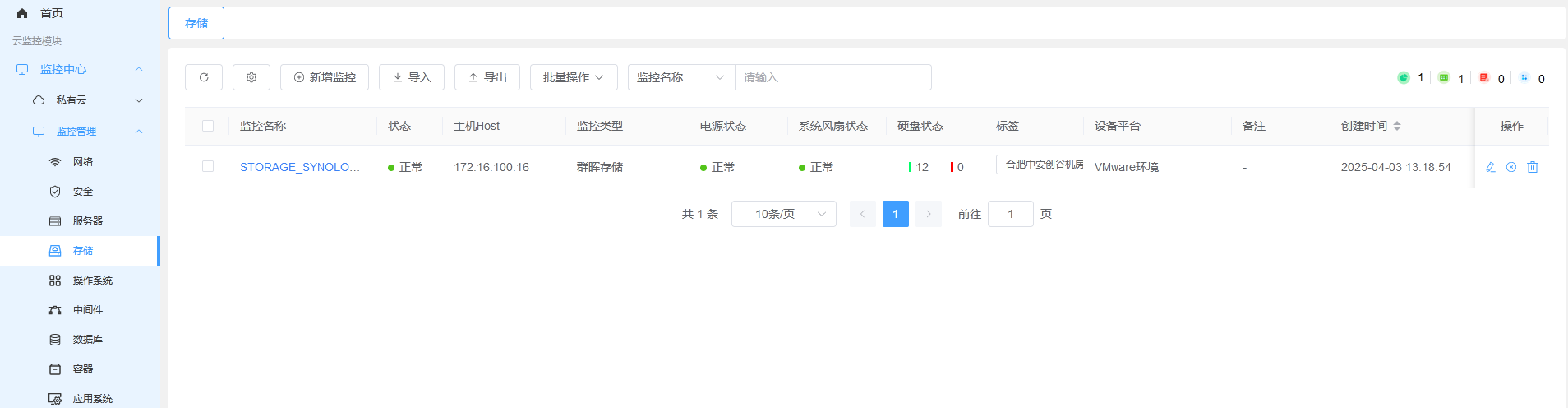Click blue unmonitored status count icon
Screen dimensions: 1568x408
tap(1524, 77)
